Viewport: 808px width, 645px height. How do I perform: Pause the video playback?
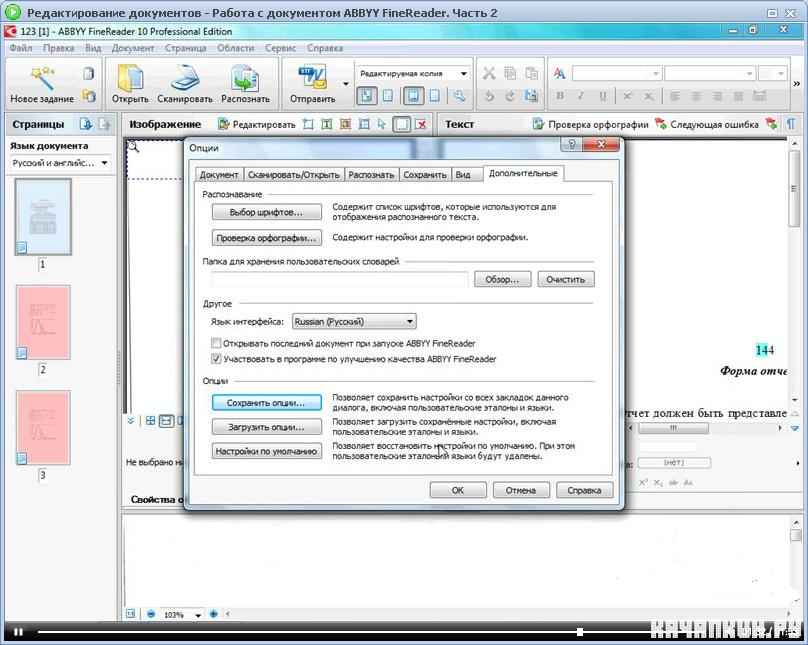pos(18,632)
